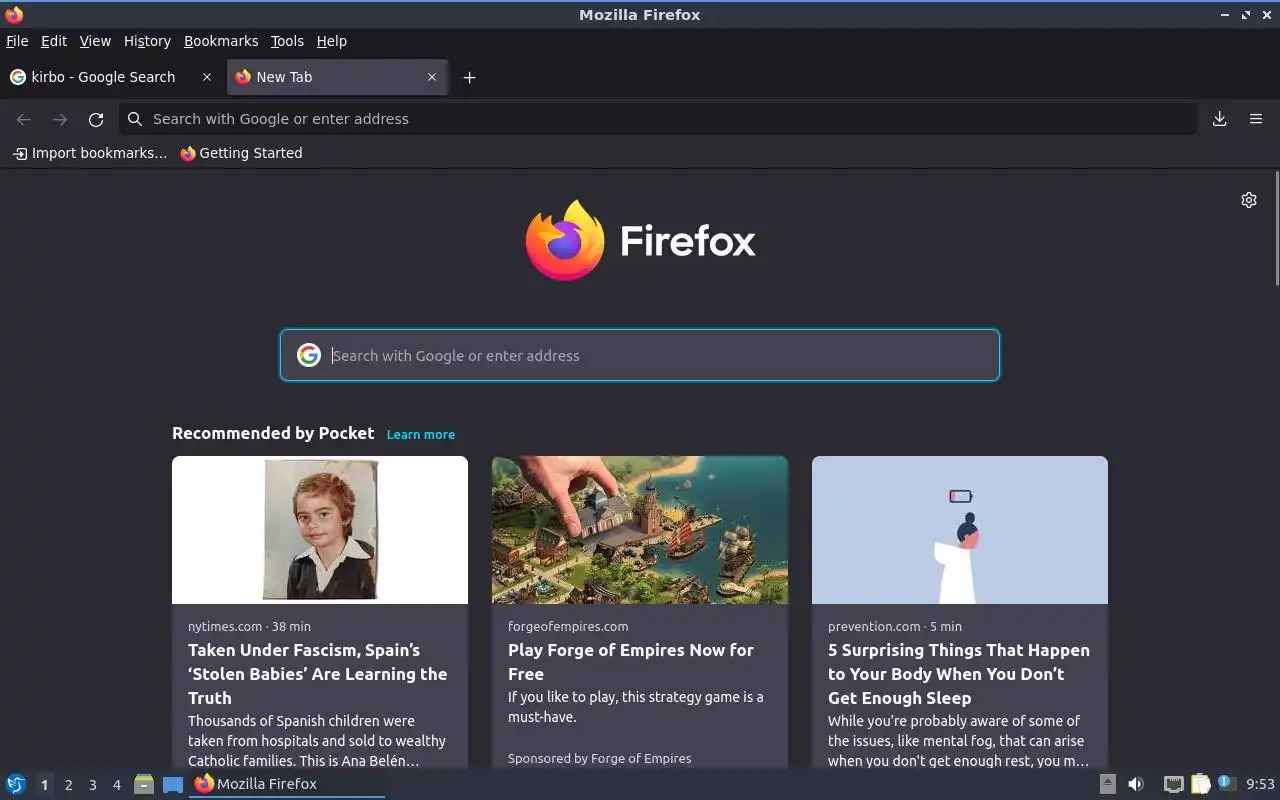Screen dimensions: 1280x800
Task: Open the Getting Started bookmark
Action: [241, 153]
